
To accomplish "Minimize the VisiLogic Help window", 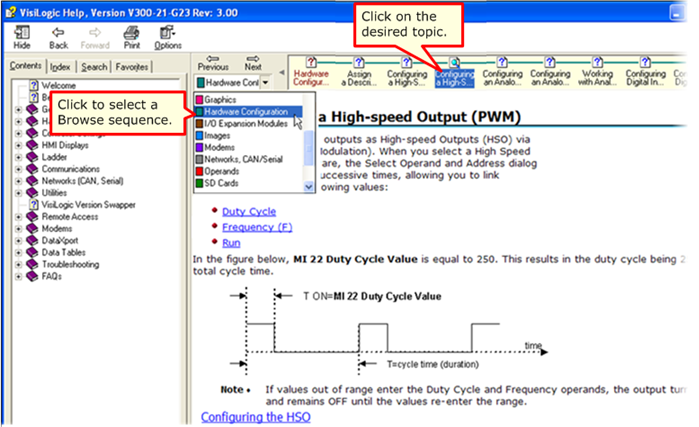I will coord(677,12).
